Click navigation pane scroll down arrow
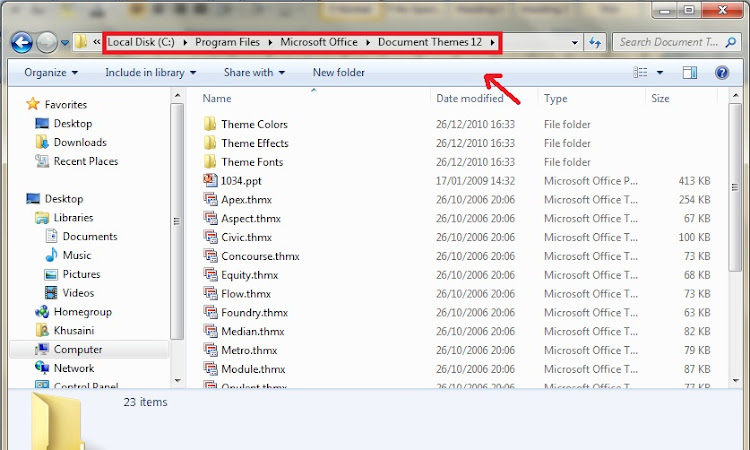The height and width of the screenshot is (450, 750). (177, 381)
